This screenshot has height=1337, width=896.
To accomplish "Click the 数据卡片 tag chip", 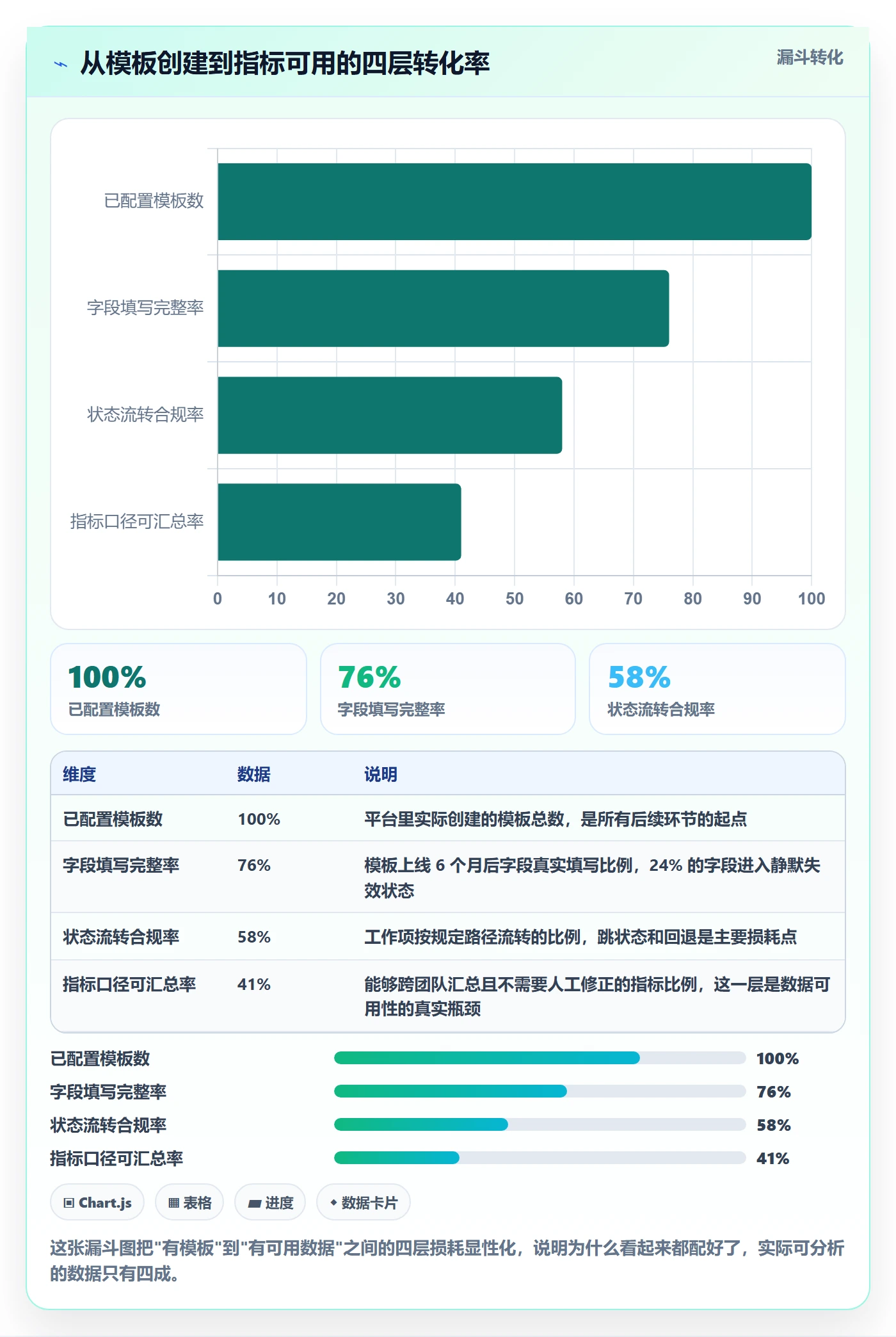I will tap(364, 1203).
